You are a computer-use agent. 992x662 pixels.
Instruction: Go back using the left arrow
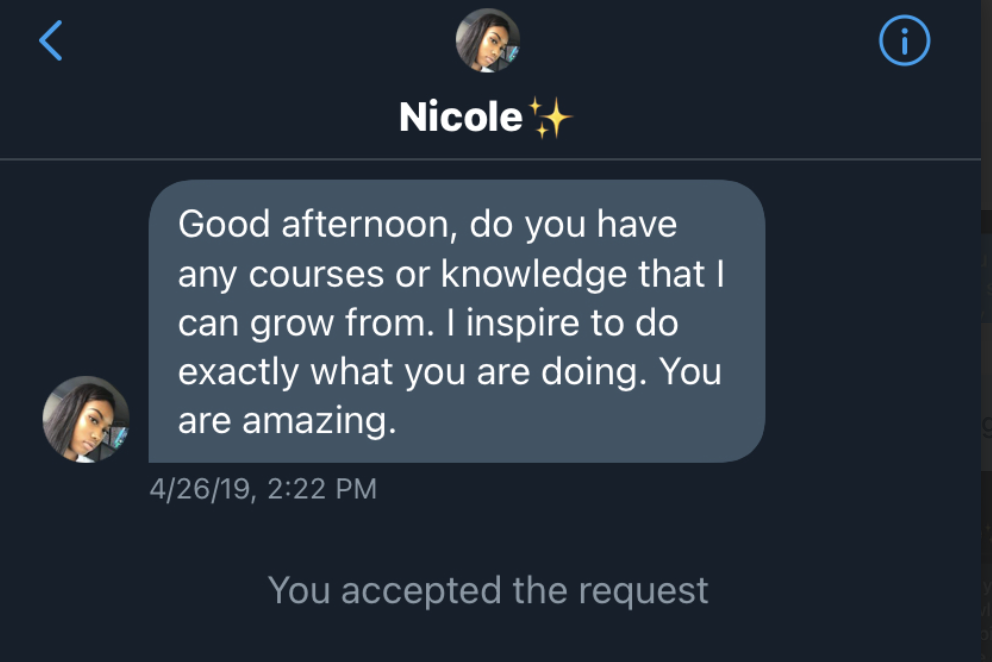[x=51, y=41]
